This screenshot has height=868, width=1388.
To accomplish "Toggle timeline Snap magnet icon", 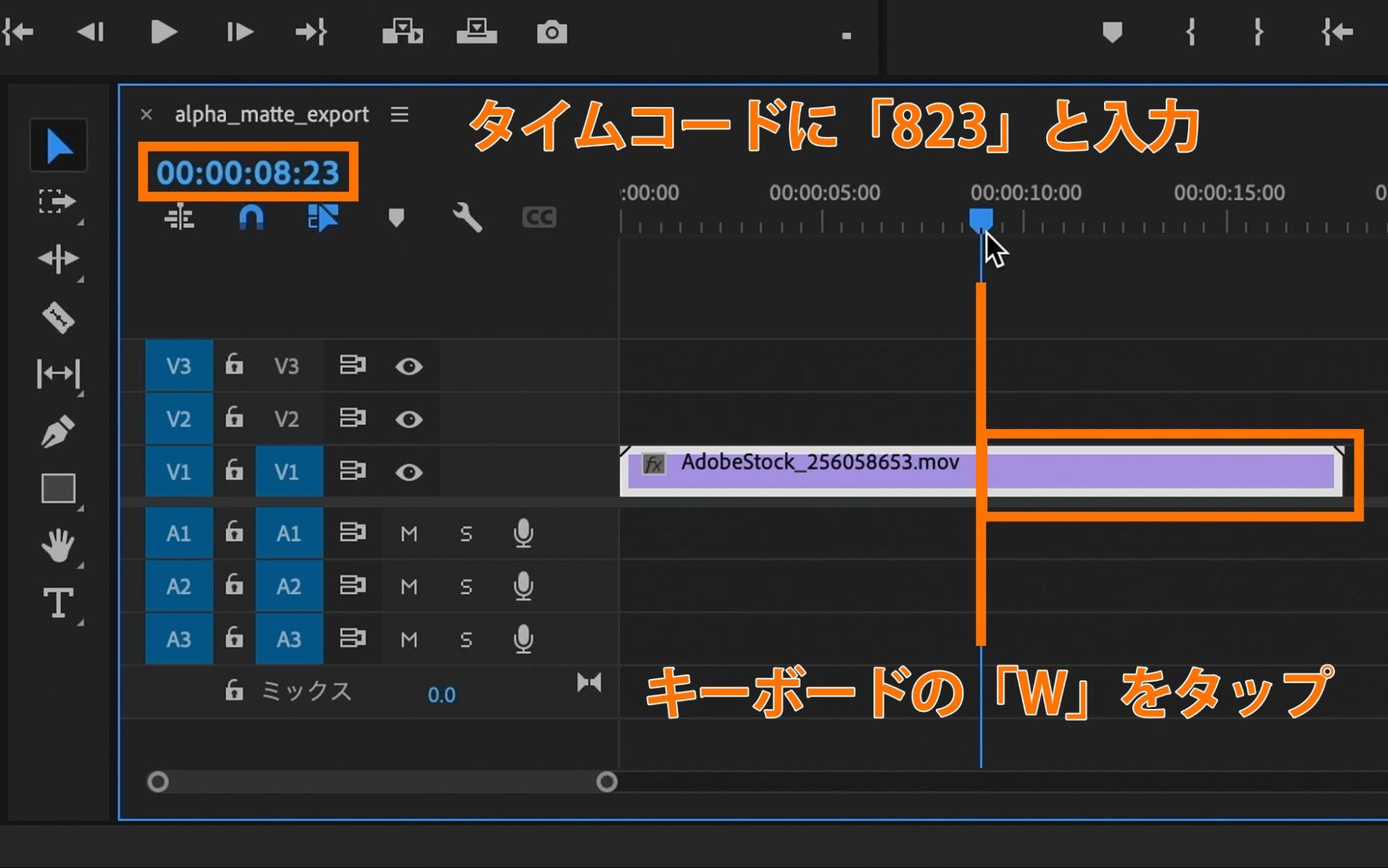I will [x=251, y=218].
